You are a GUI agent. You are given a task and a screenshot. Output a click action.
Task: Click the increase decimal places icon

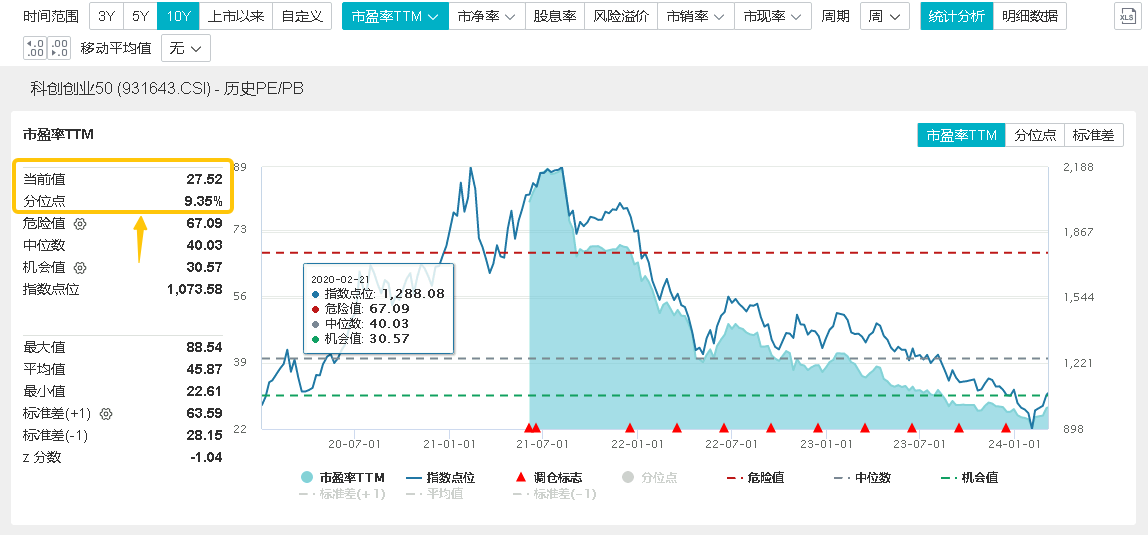34,47
